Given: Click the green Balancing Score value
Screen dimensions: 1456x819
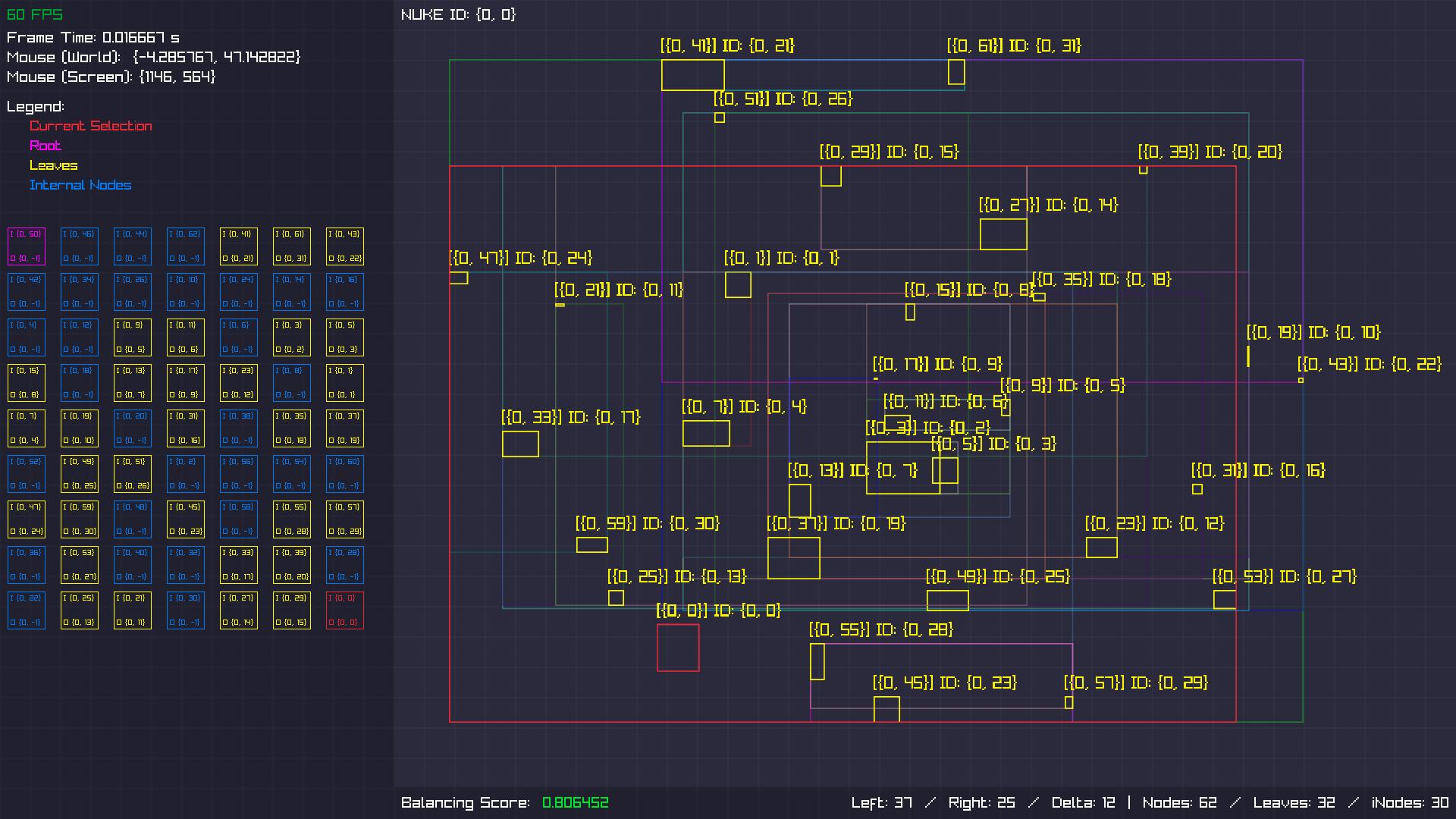Looking at the screenshot, I should pos(576,802).
